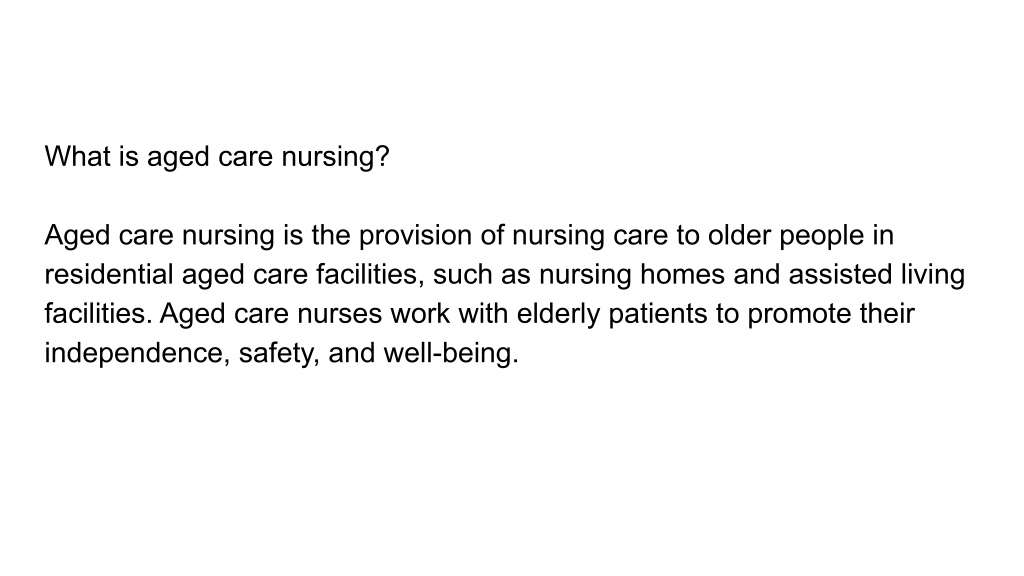Click the word 'nurses' in the third line
This screenshot has height=576, width=1024.
pyautogui.click(x=340, y=315)
